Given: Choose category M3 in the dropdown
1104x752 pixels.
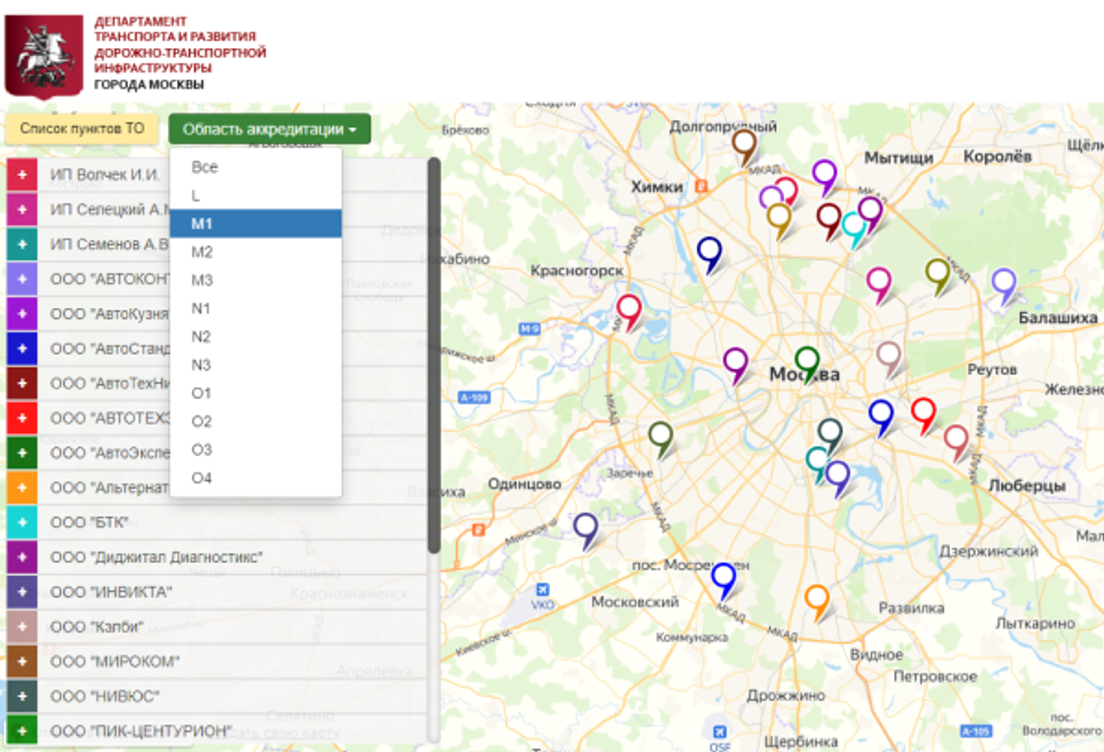Looking at the screenshot, I should coord(256,280).
